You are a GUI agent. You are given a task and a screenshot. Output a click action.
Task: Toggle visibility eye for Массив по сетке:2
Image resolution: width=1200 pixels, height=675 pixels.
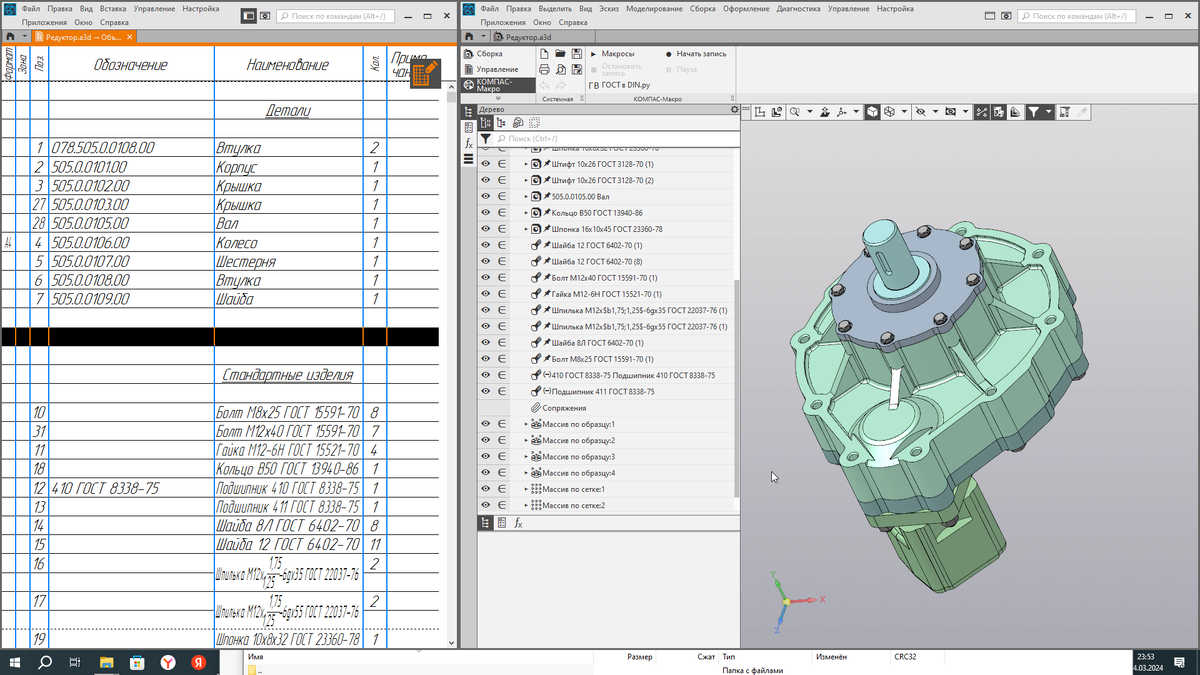click(486, 505)
